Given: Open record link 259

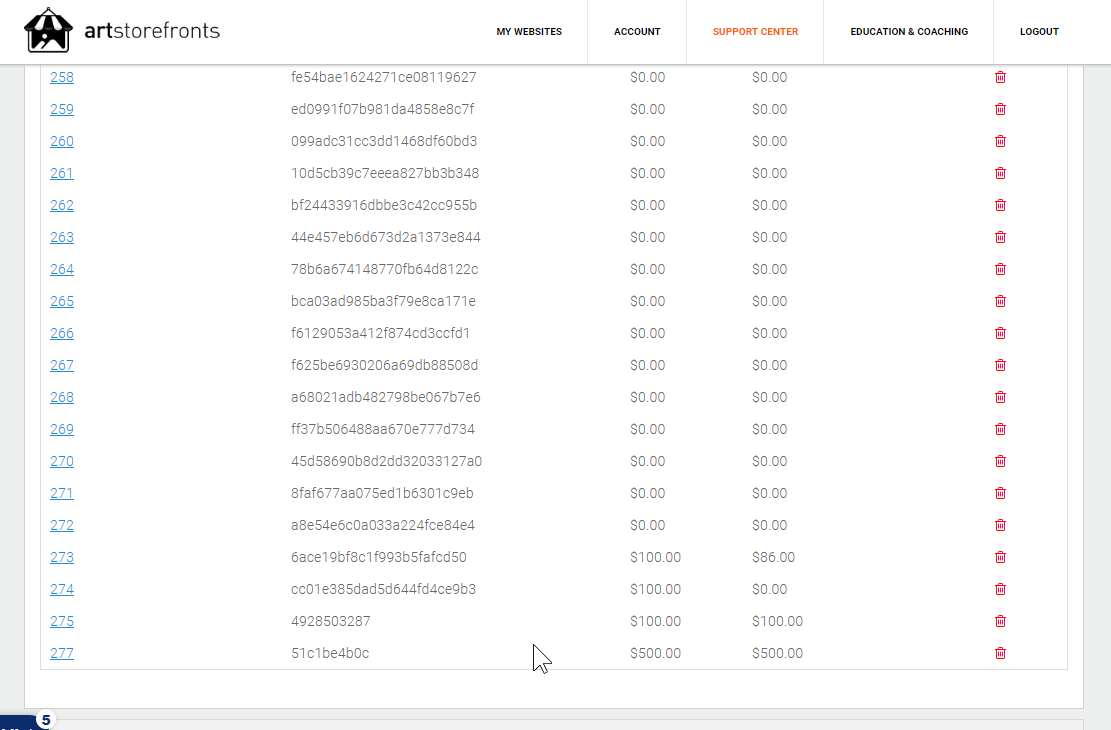Looking at the screenshot, I should [62, 109].
